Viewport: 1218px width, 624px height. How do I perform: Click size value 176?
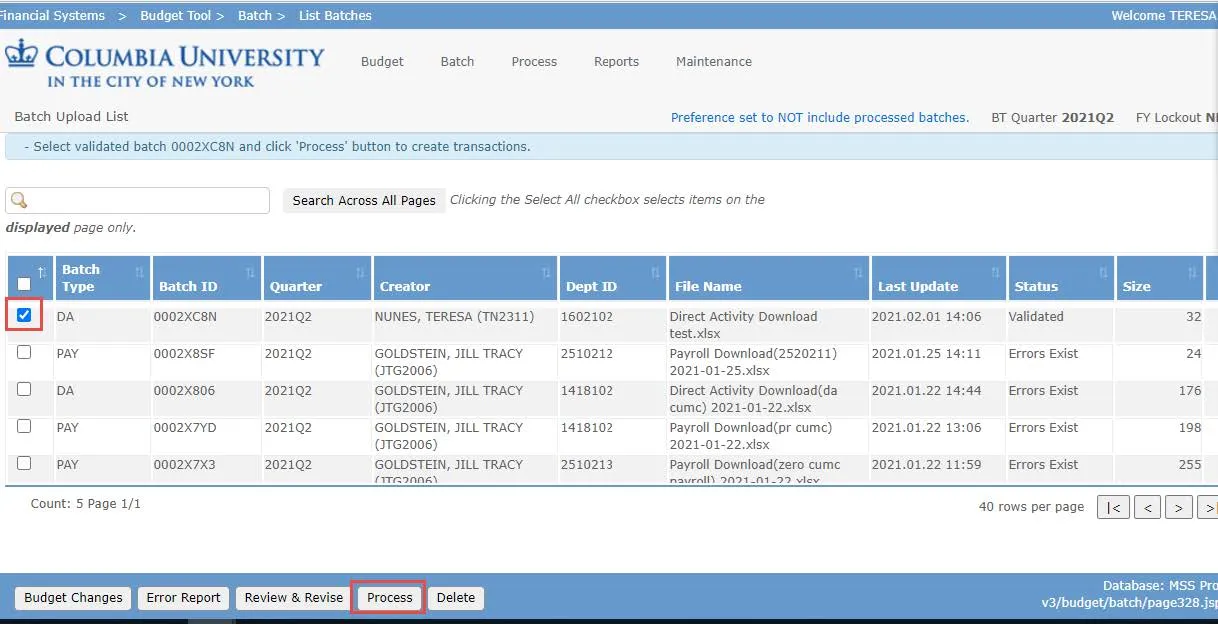1190,390
